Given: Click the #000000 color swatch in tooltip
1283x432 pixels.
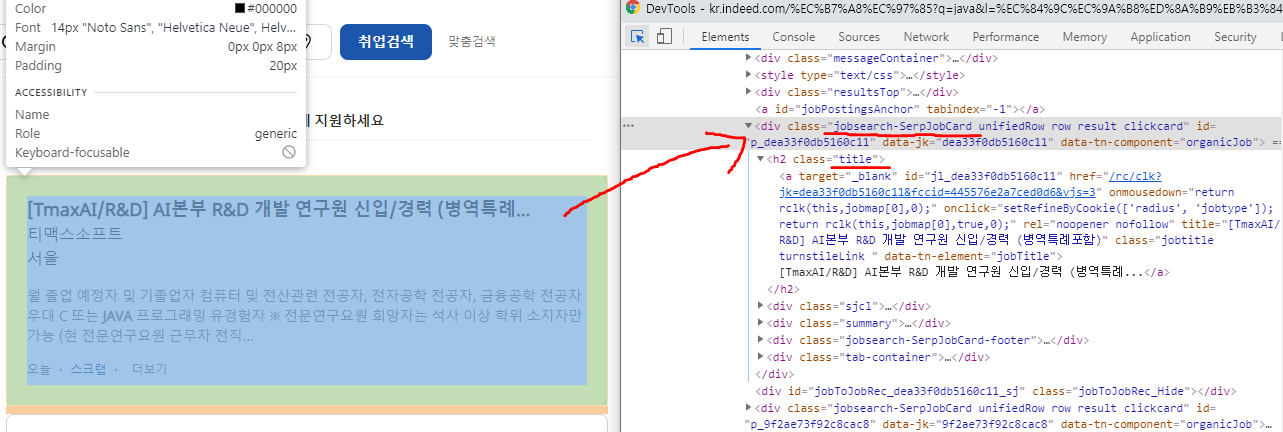Looking at the screenshot, I should (x=239, y=8).
